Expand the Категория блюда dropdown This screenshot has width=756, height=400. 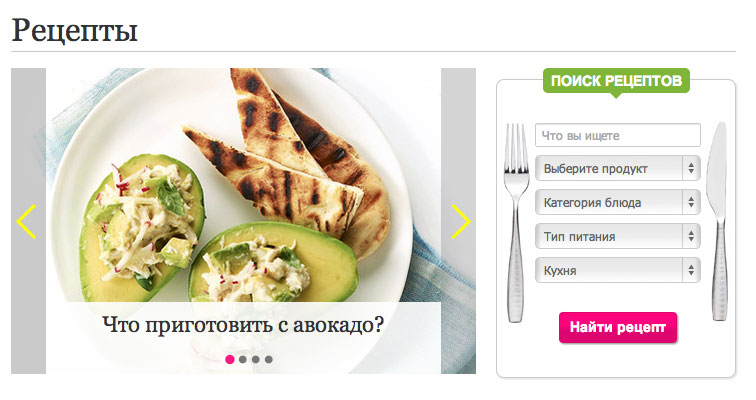(618, 202)
